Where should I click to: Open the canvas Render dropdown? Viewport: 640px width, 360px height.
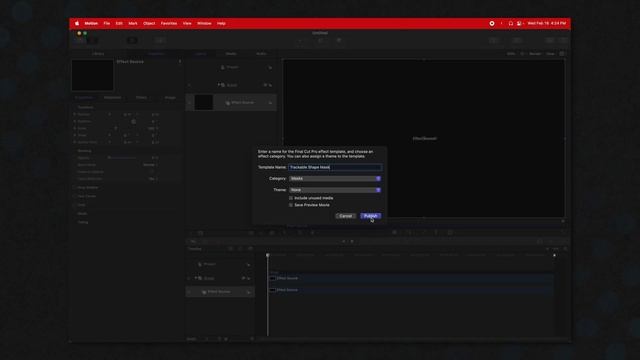coord(535,53)
